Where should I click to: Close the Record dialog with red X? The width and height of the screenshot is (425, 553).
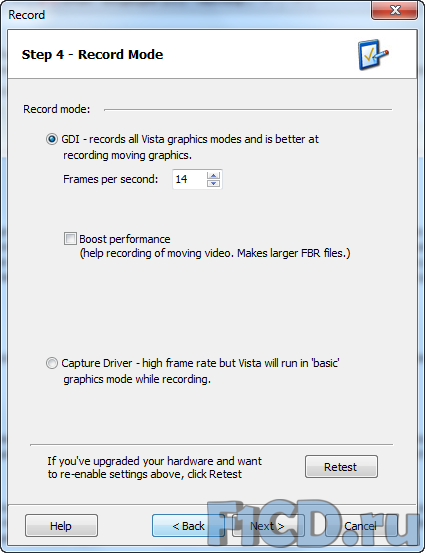395,11
